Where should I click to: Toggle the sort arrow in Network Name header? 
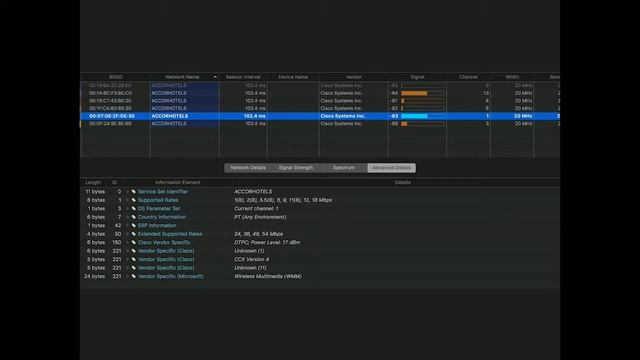(x=215, y=77)
